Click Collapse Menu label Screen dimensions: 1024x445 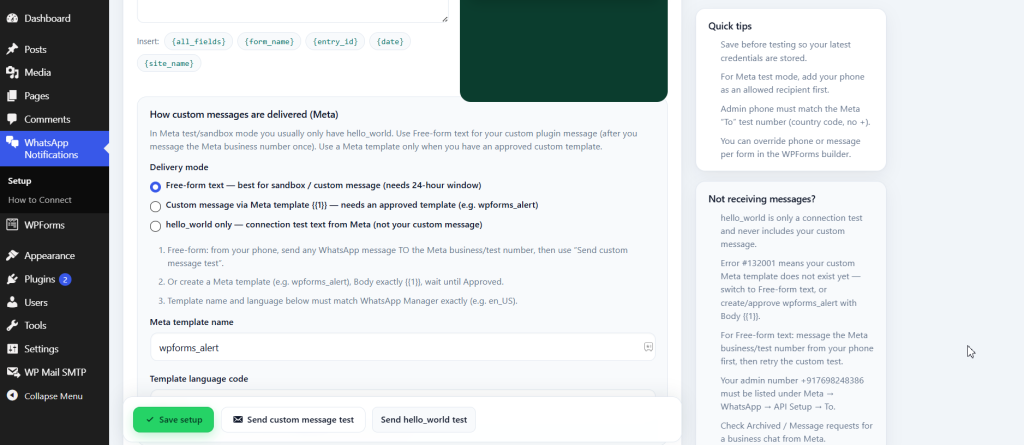pos(54,396)
